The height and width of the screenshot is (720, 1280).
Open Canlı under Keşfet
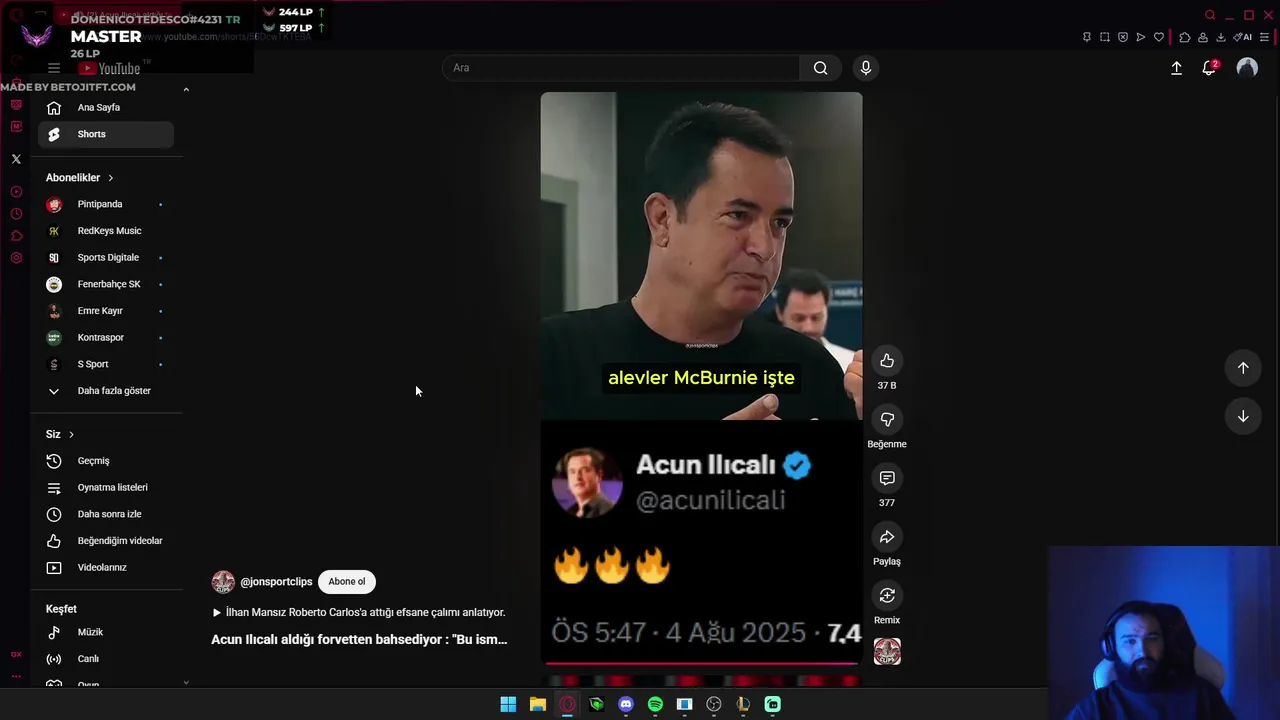point(106,659)
